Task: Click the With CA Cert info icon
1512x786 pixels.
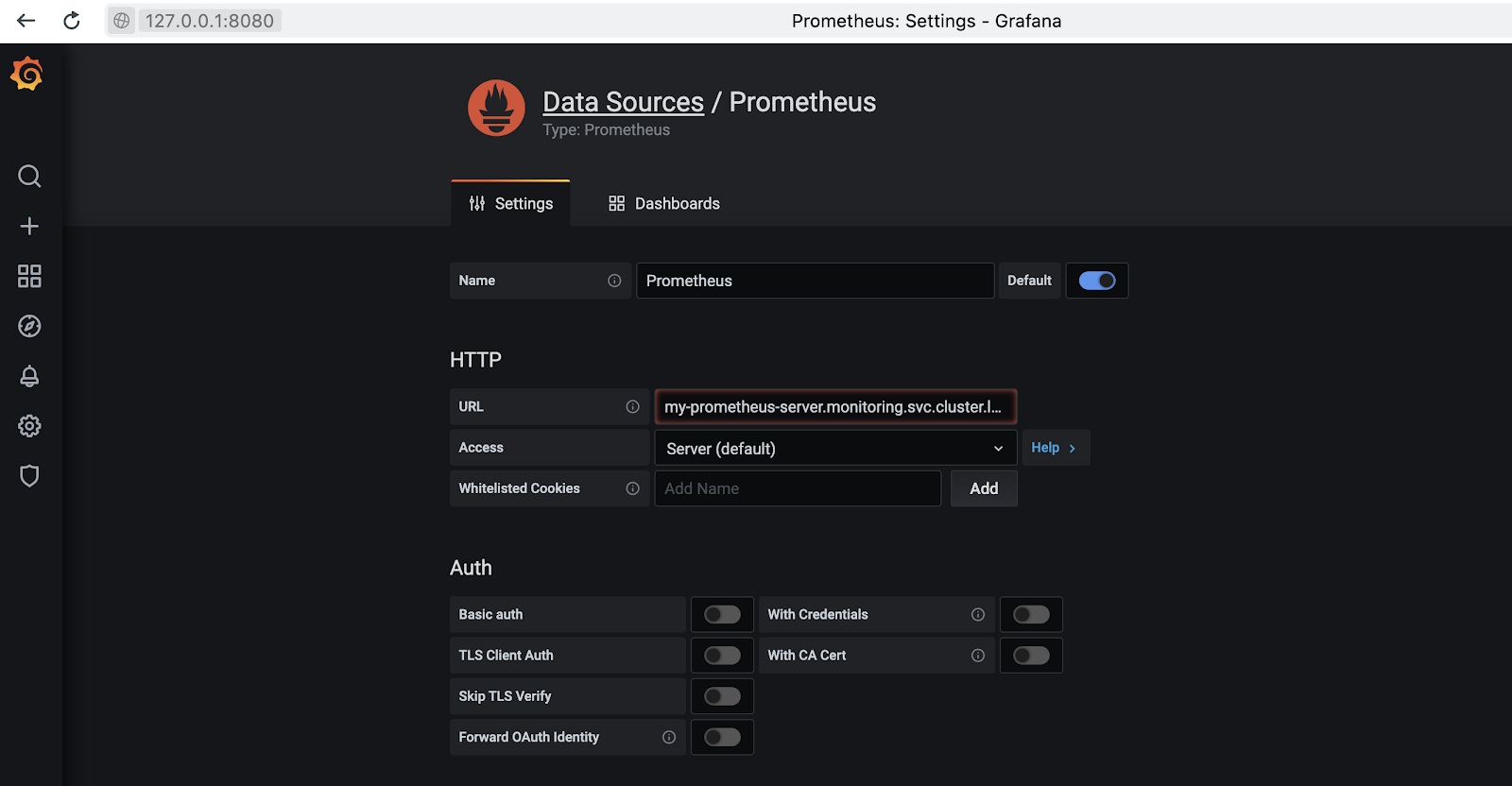Action: [x=978, y=656]
